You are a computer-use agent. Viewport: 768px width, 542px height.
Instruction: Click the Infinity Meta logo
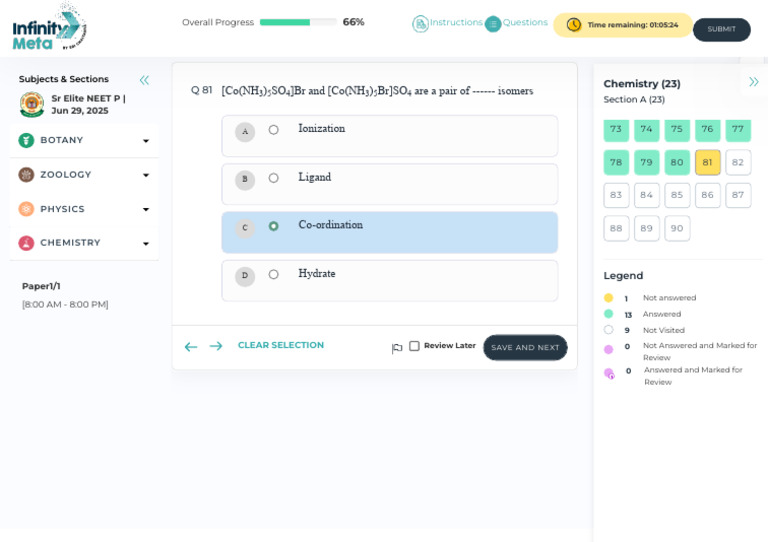pos(49,27)
